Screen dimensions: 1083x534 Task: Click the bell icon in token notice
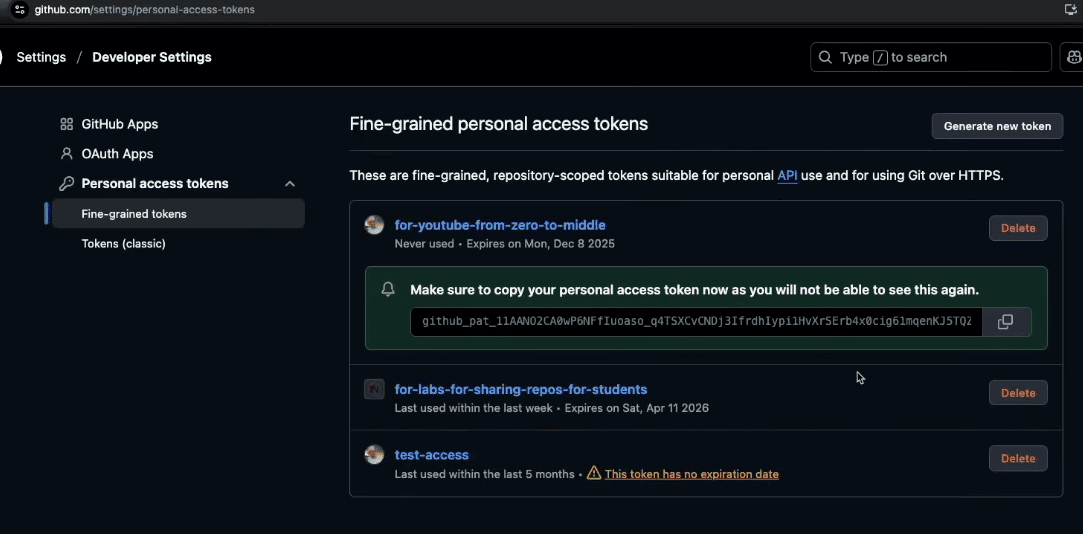click(x=388, y=290)
